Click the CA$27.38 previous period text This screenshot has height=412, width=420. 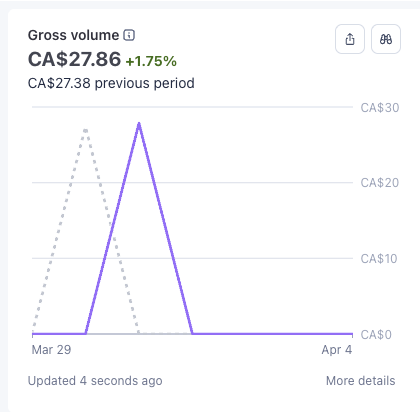pos(111,83)
